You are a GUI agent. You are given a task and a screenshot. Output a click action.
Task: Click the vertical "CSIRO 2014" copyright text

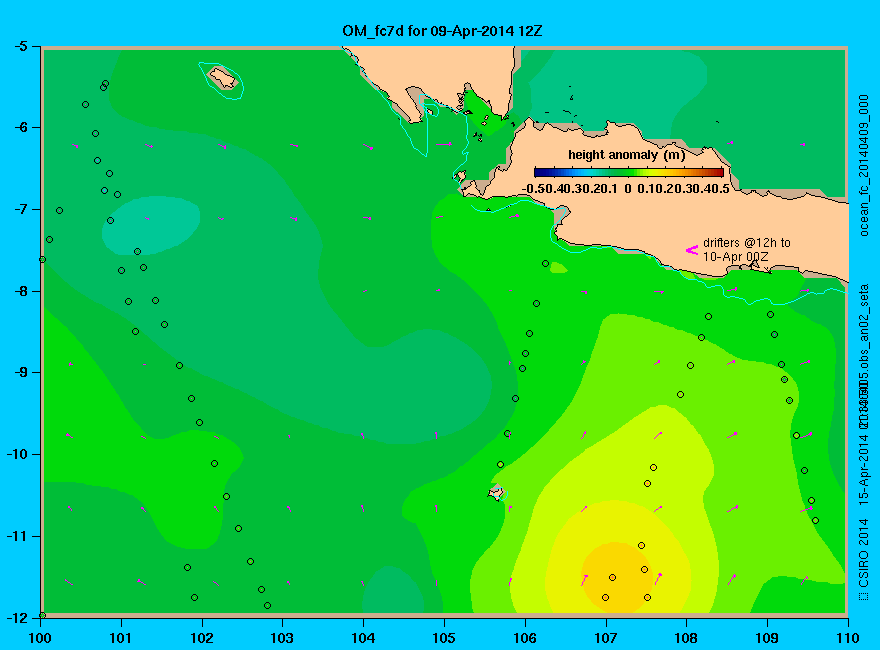[x=864, y=560]
